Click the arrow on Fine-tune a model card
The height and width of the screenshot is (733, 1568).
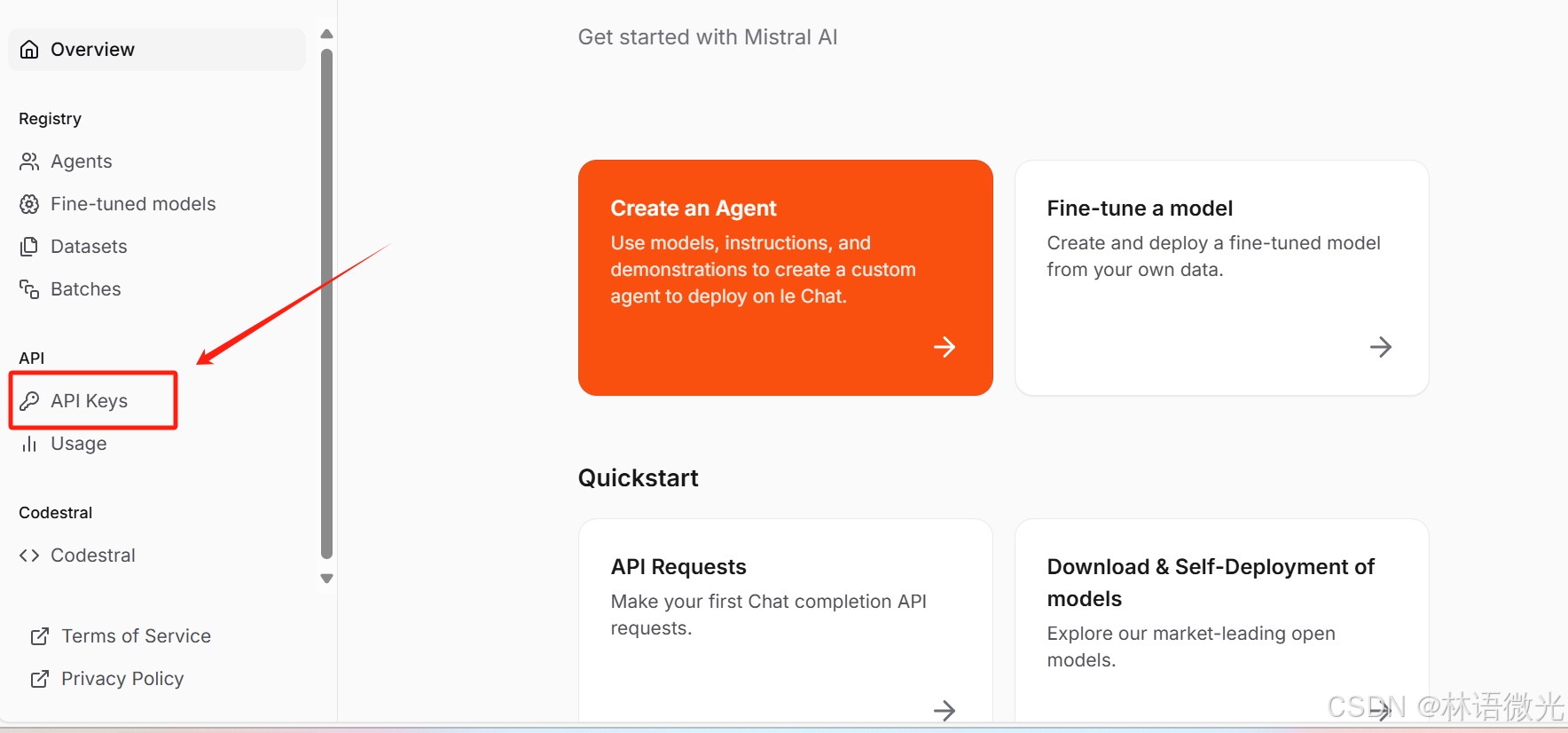pyautogui.click(x=1381, y=347)
